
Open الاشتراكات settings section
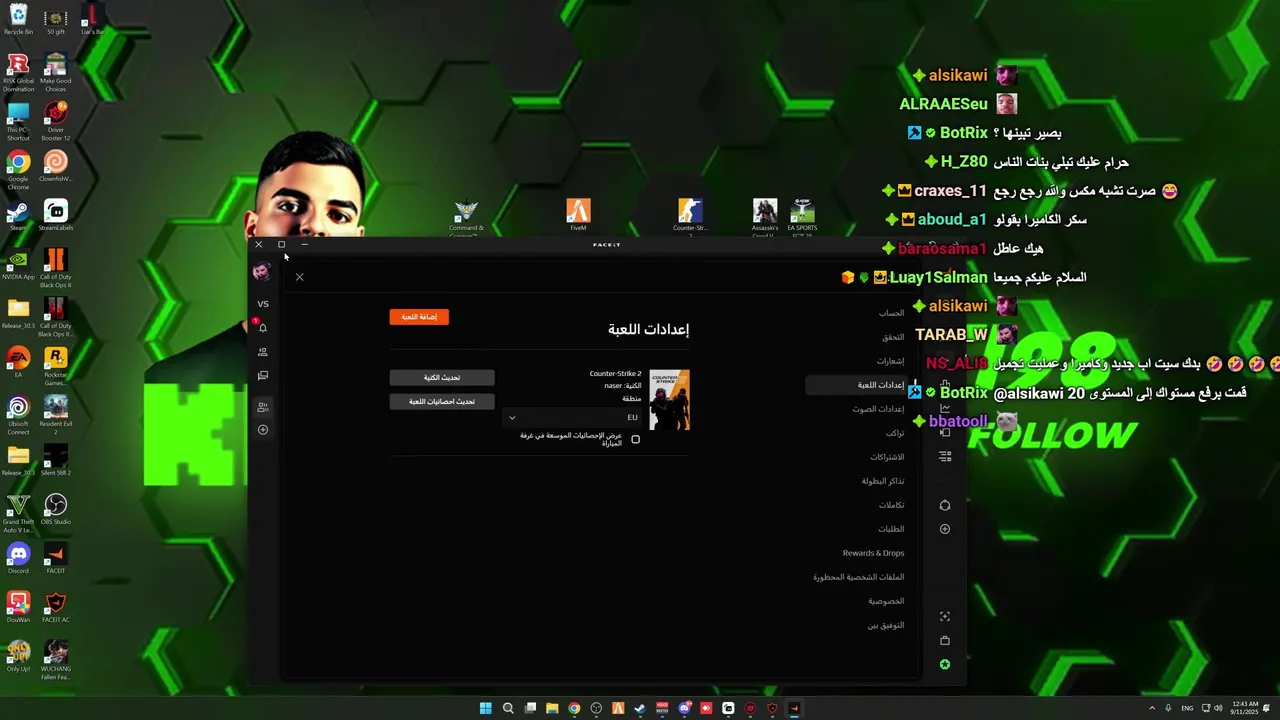(887, 457)
